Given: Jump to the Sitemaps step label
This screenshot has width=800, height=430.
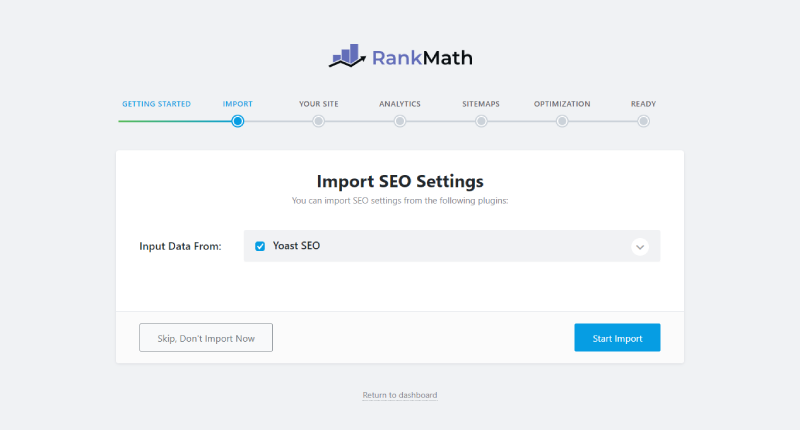Looking at the screenshot, I should (x=481, y=104).
